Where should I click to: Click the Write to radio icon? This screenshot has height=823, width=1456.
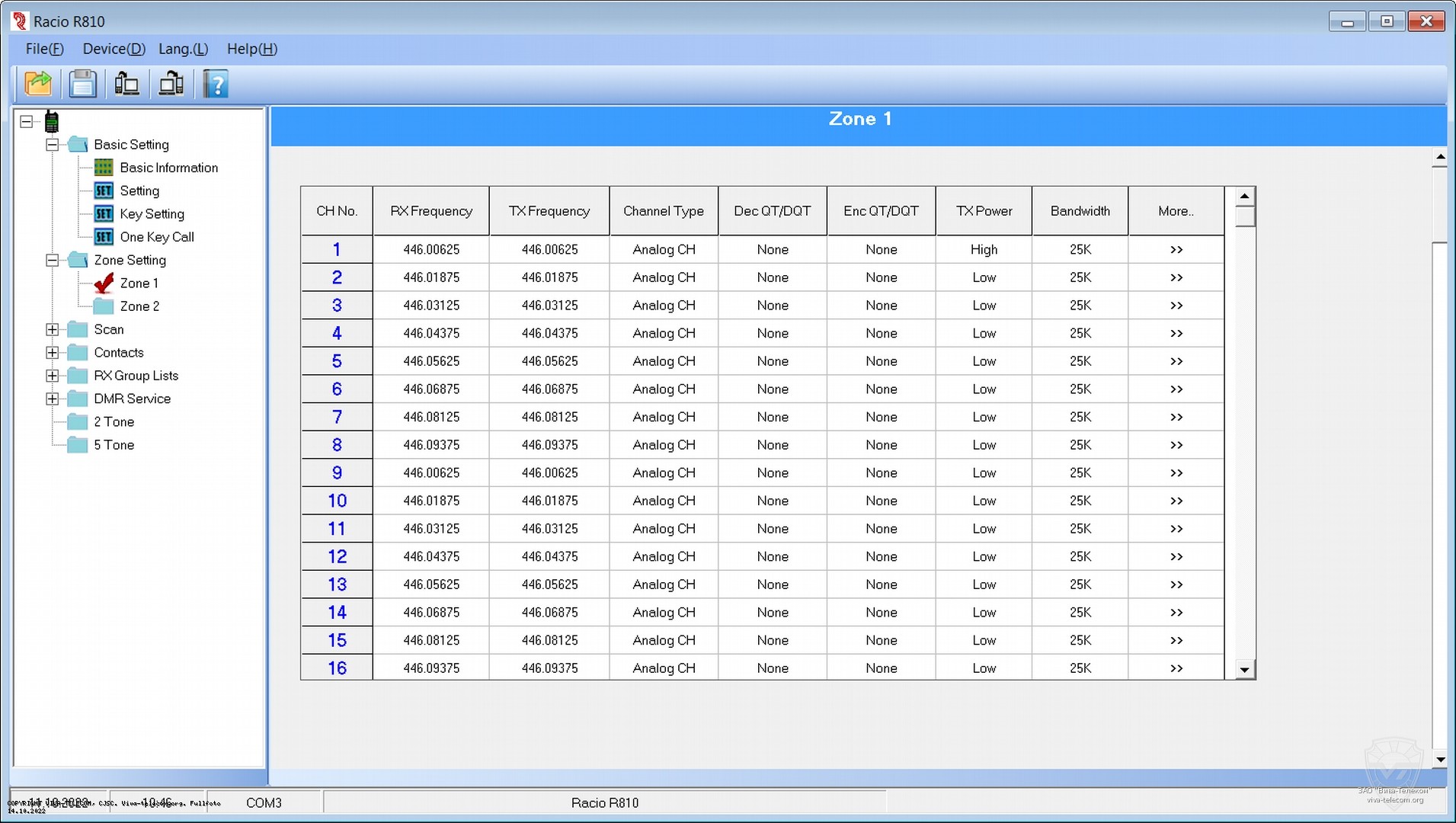(171, 84)
